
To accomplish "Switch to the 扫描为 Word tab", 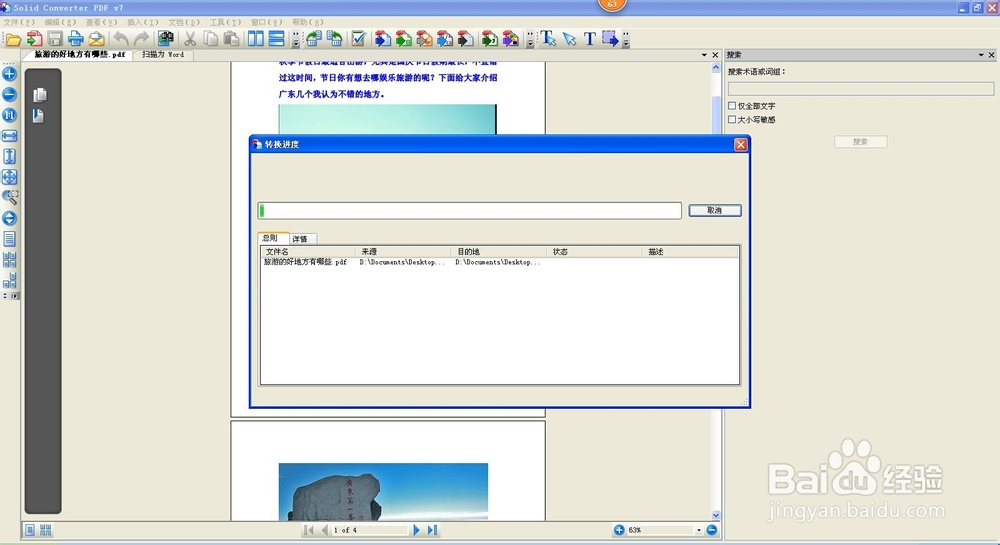I will (x=163, y=55).
